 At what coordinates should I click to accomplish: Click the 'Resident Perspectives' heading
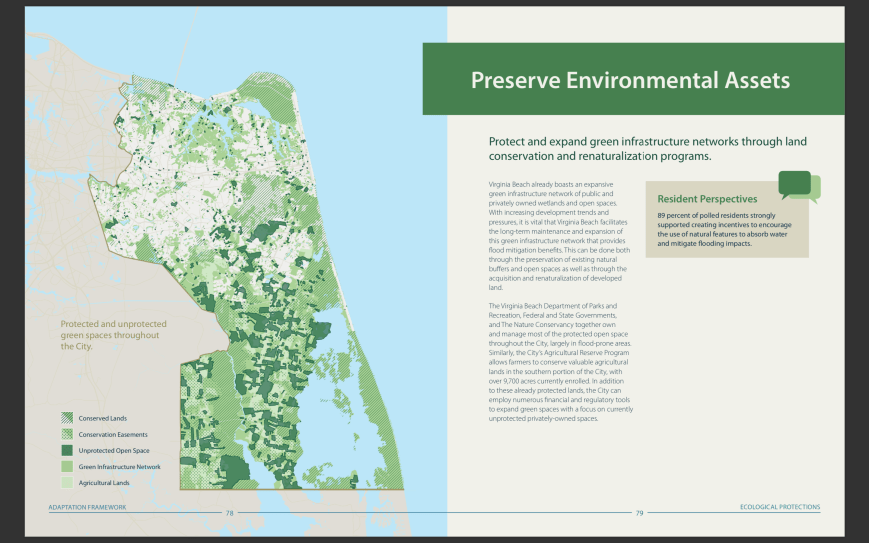point(707,199)
